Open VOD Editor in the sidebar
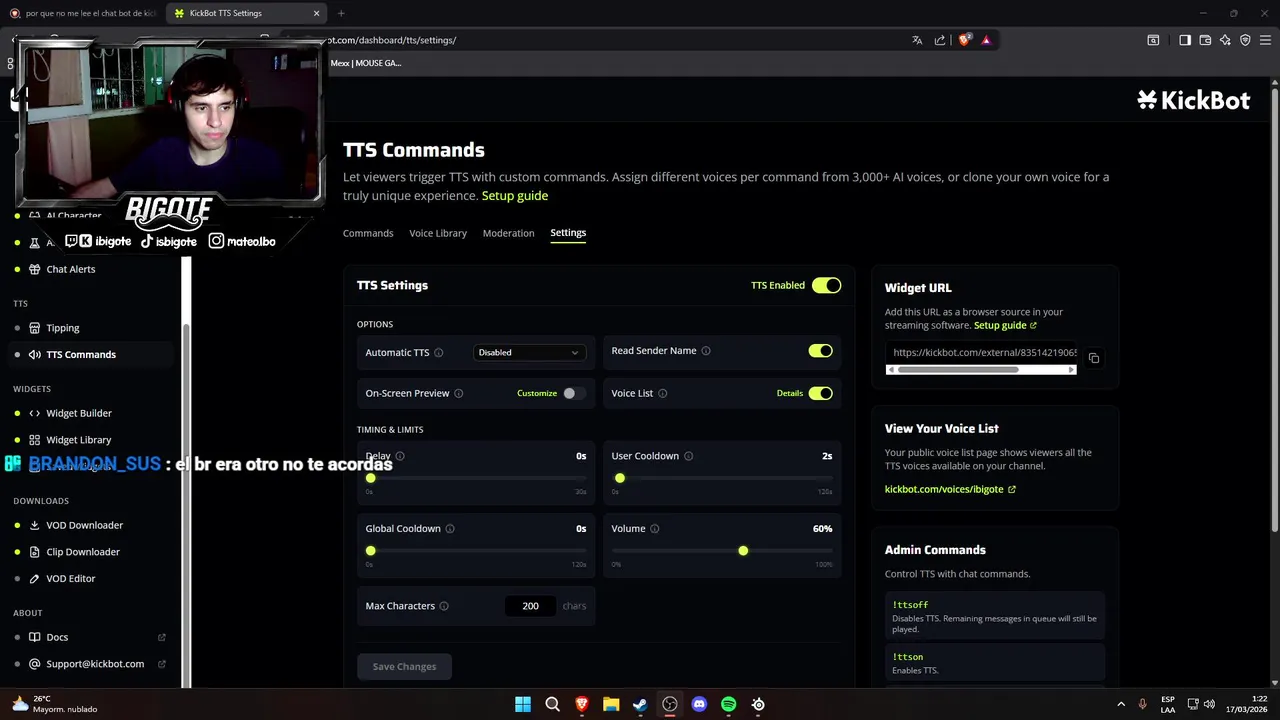1280x720 pixels. tap(70, 578)
